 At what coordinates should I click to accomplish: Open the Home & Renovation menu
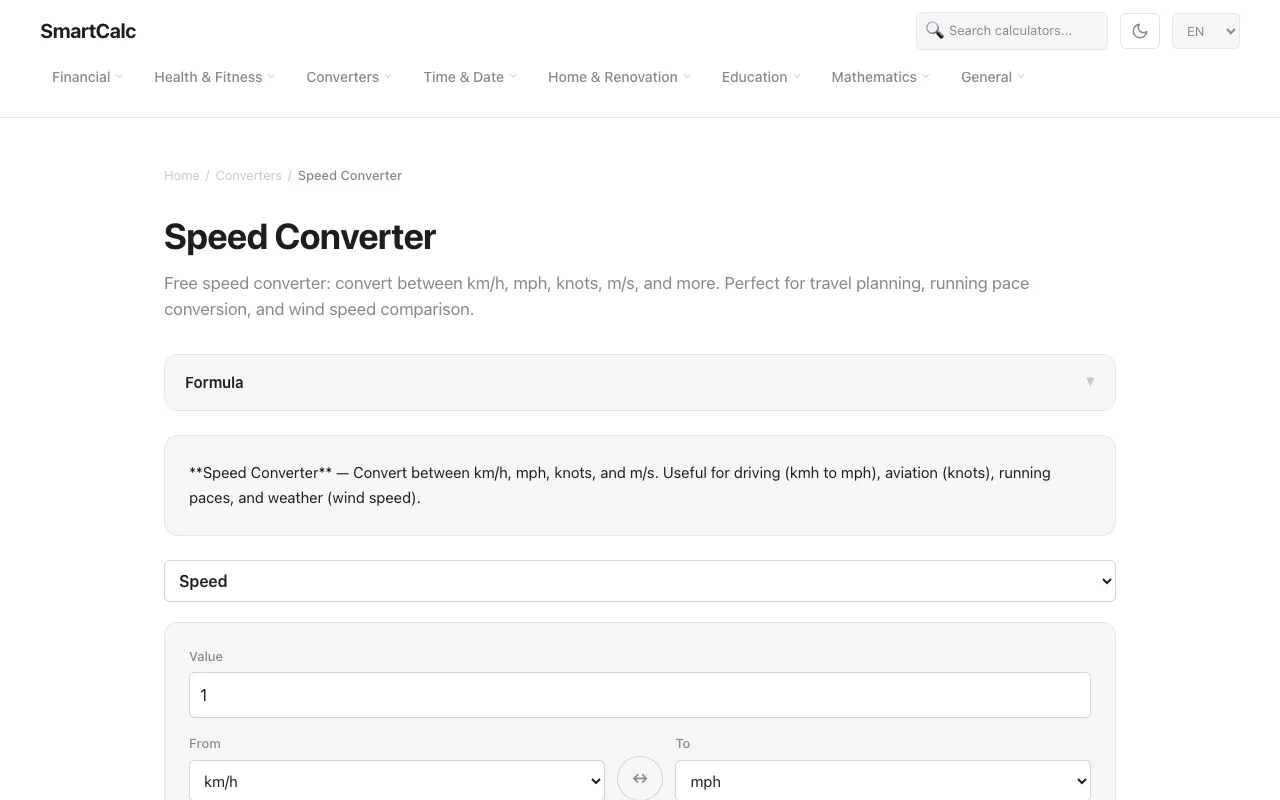tap(619, 77)
